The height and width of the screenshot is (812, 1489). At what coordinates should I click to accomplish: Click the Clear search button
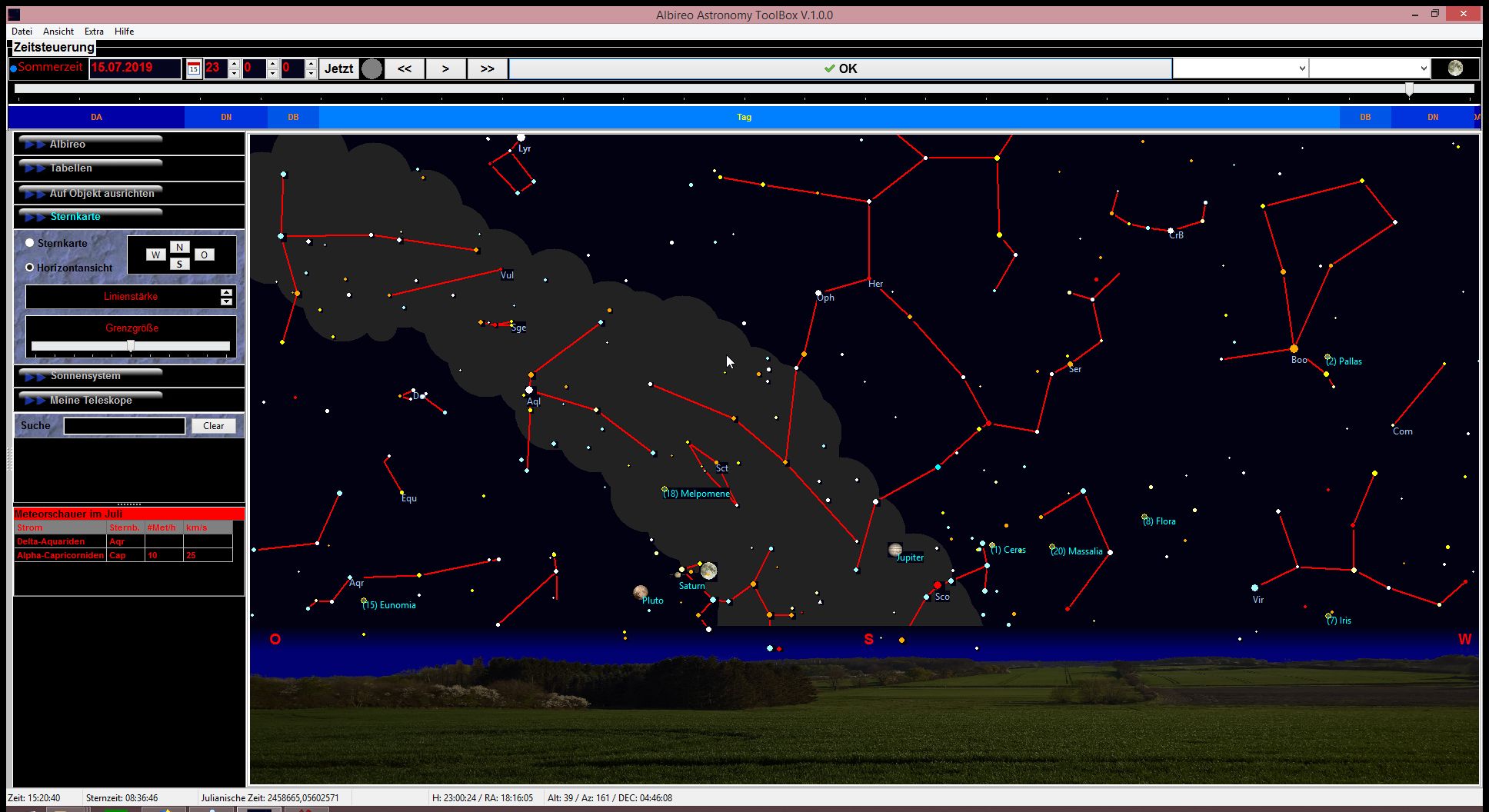(213, 426)
